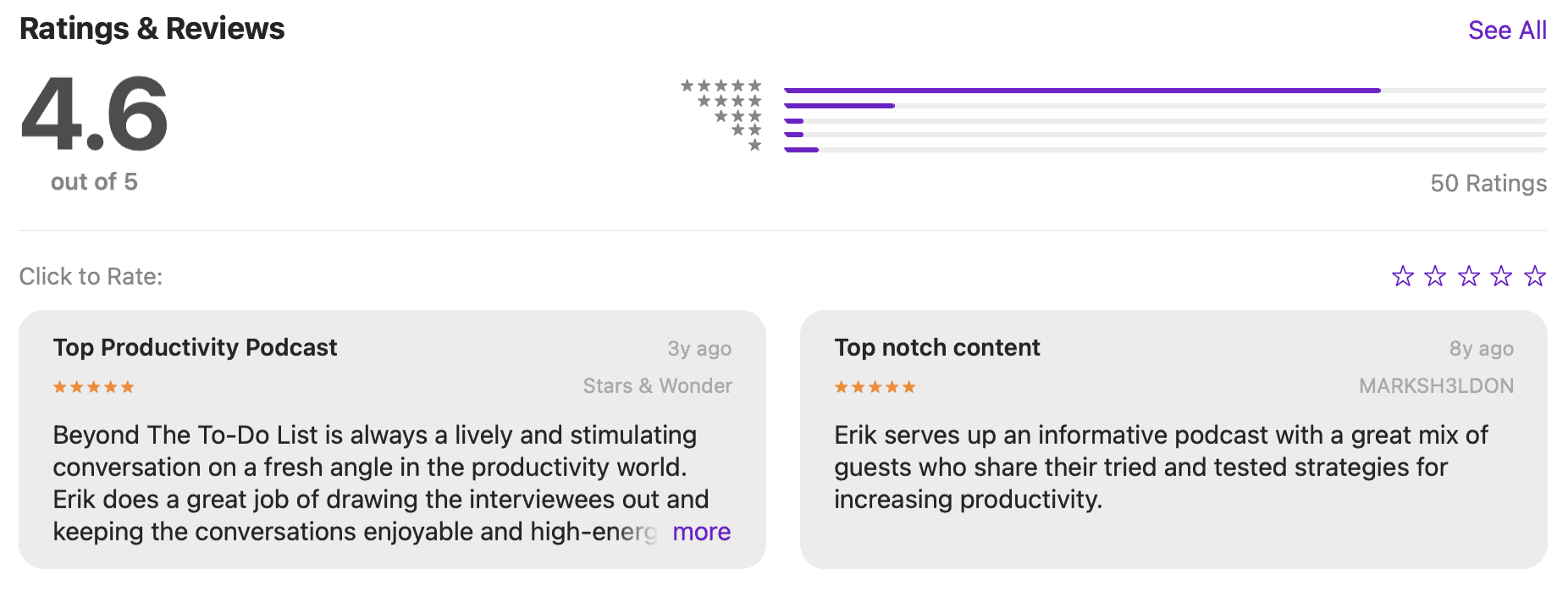Rate the podcast four stars
Screen dimensions: 1568x603
[x=1501, y=276]
